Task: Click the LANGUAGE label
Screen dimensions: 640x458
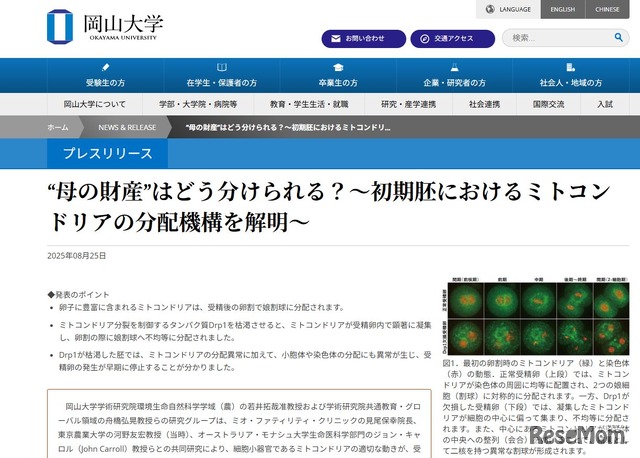Action: pyautogui.click(x=515, y=9)
